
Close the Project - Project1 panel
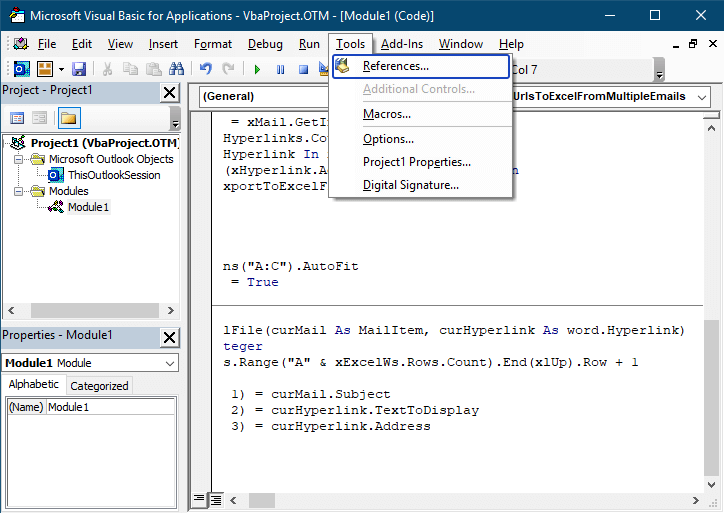(169, 92)
